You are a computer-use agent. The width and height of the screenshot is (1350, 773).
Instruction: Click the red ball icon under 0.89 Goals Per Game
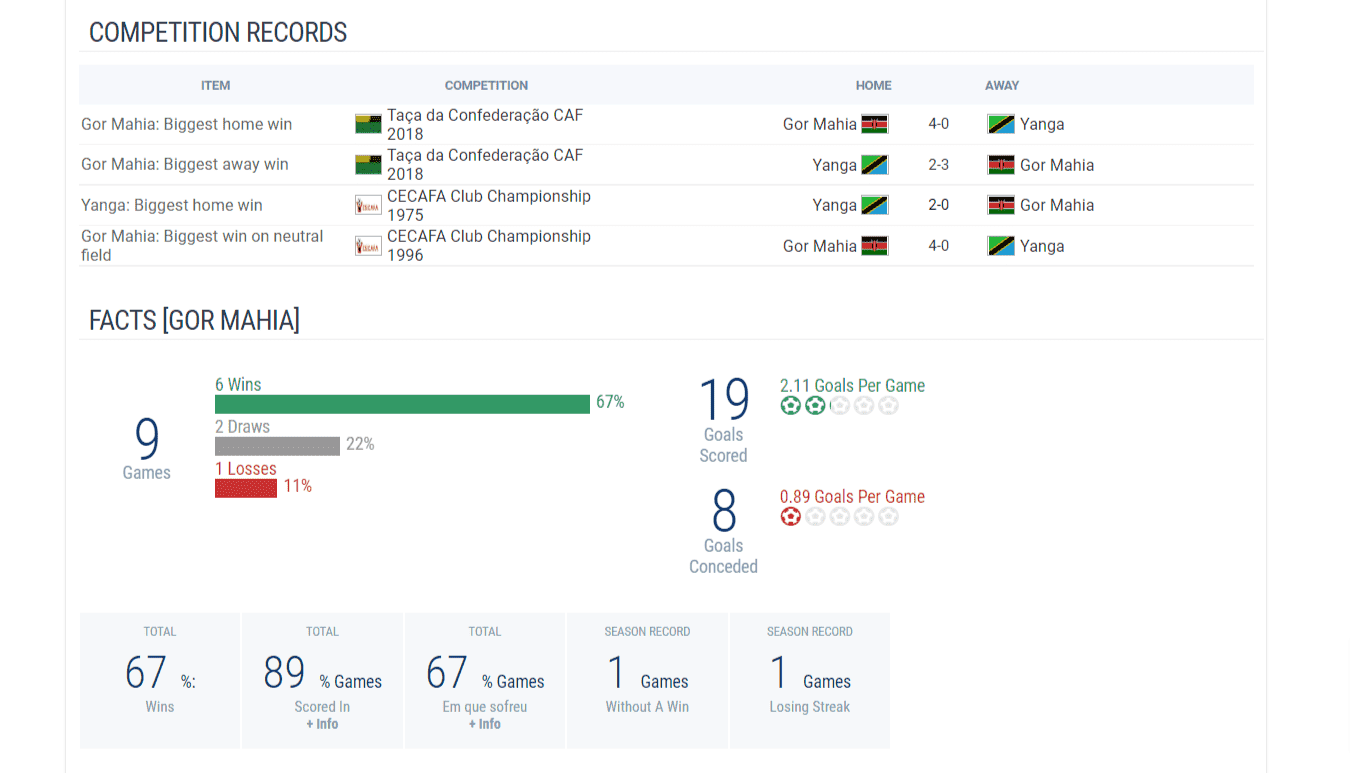pyautogui.click(x=791, y=517)
